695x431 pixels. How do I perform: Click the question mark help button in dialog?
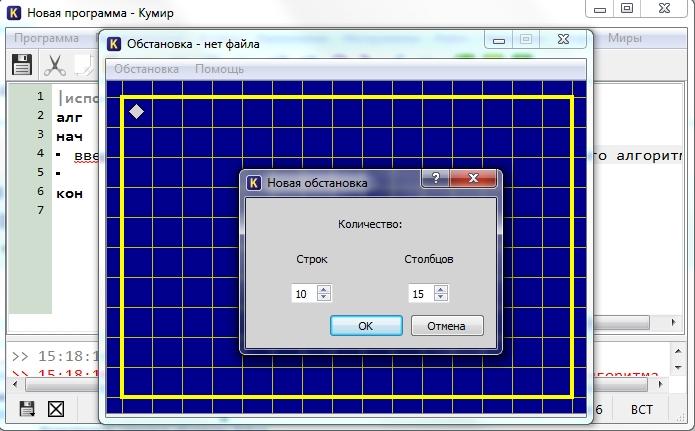(x=435, y=178)
